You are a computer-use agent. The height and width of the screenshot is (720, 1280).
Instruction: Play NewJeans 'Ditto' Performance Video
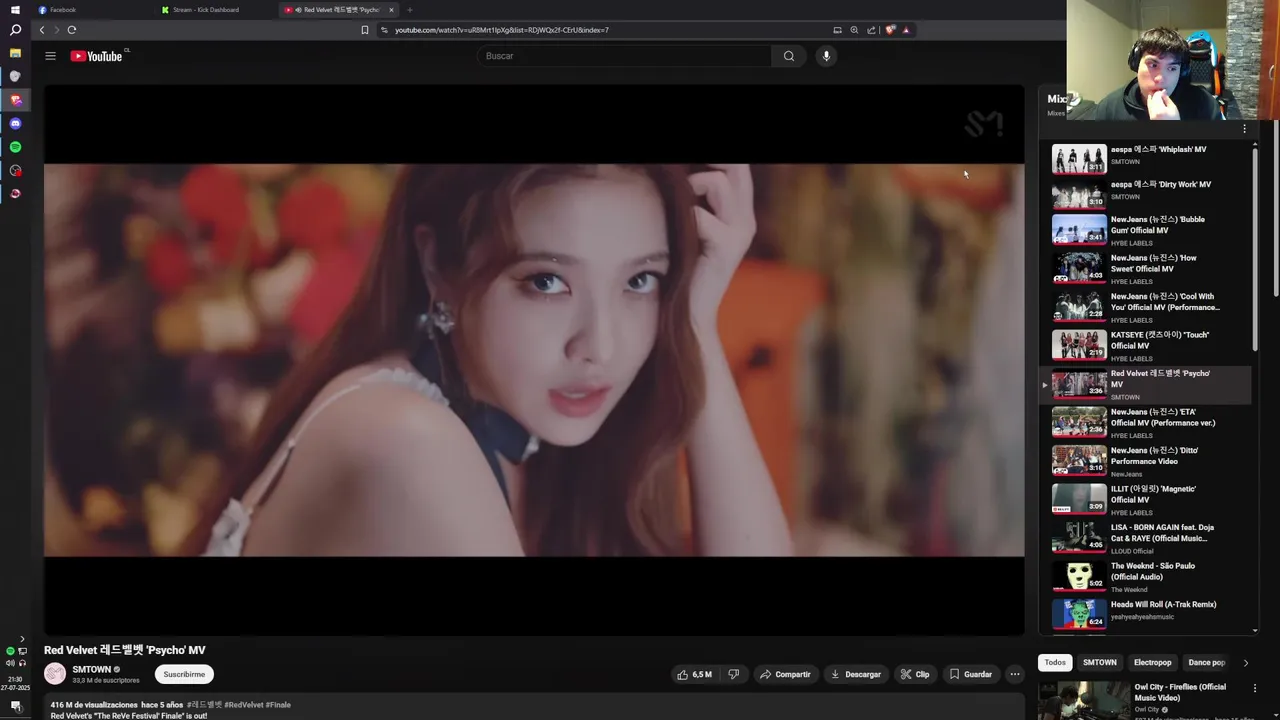(x=1145, y=461)
